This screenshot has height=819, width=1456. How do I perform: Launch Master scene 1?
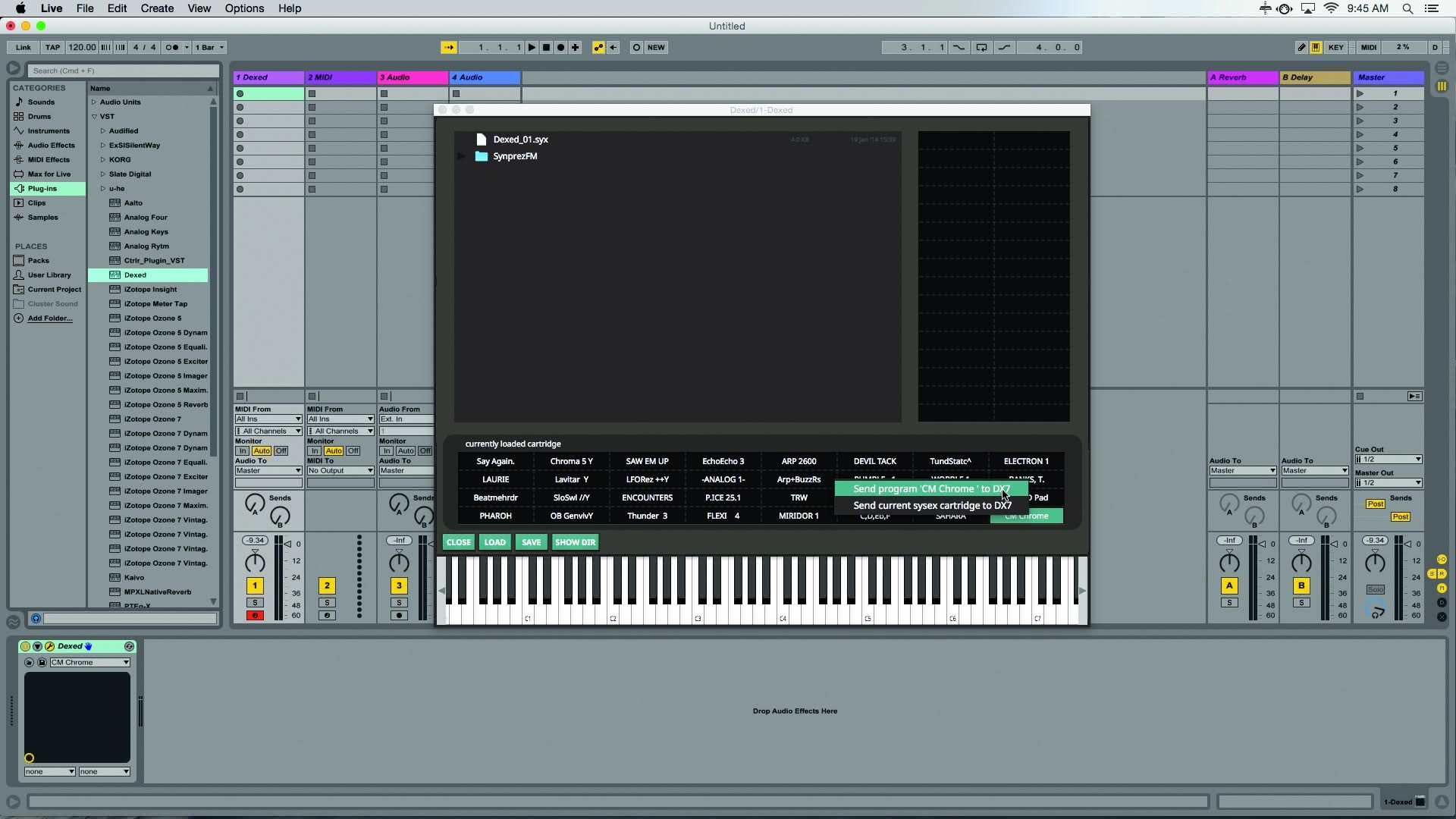pos(1360,93)
